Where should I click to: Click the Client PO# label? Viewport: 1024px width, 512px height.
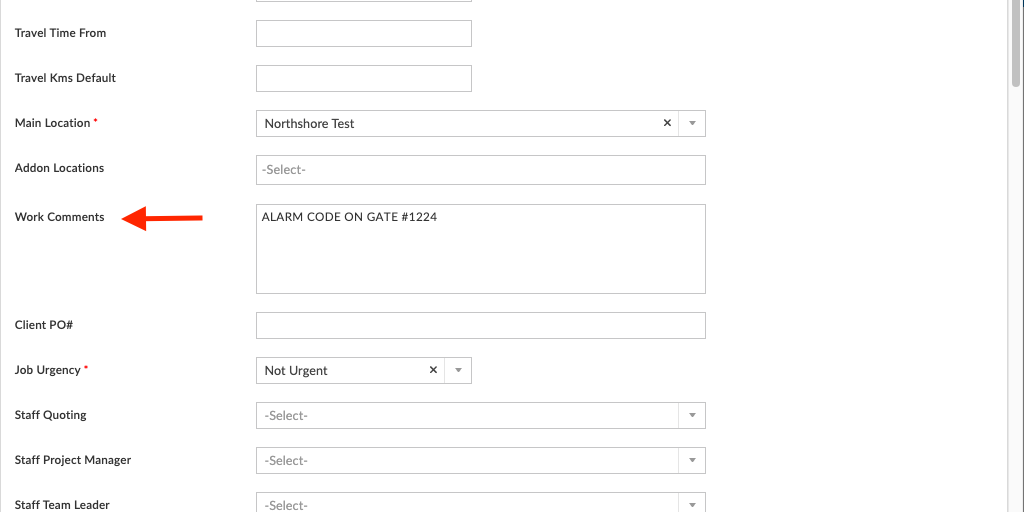pos(44,325)
